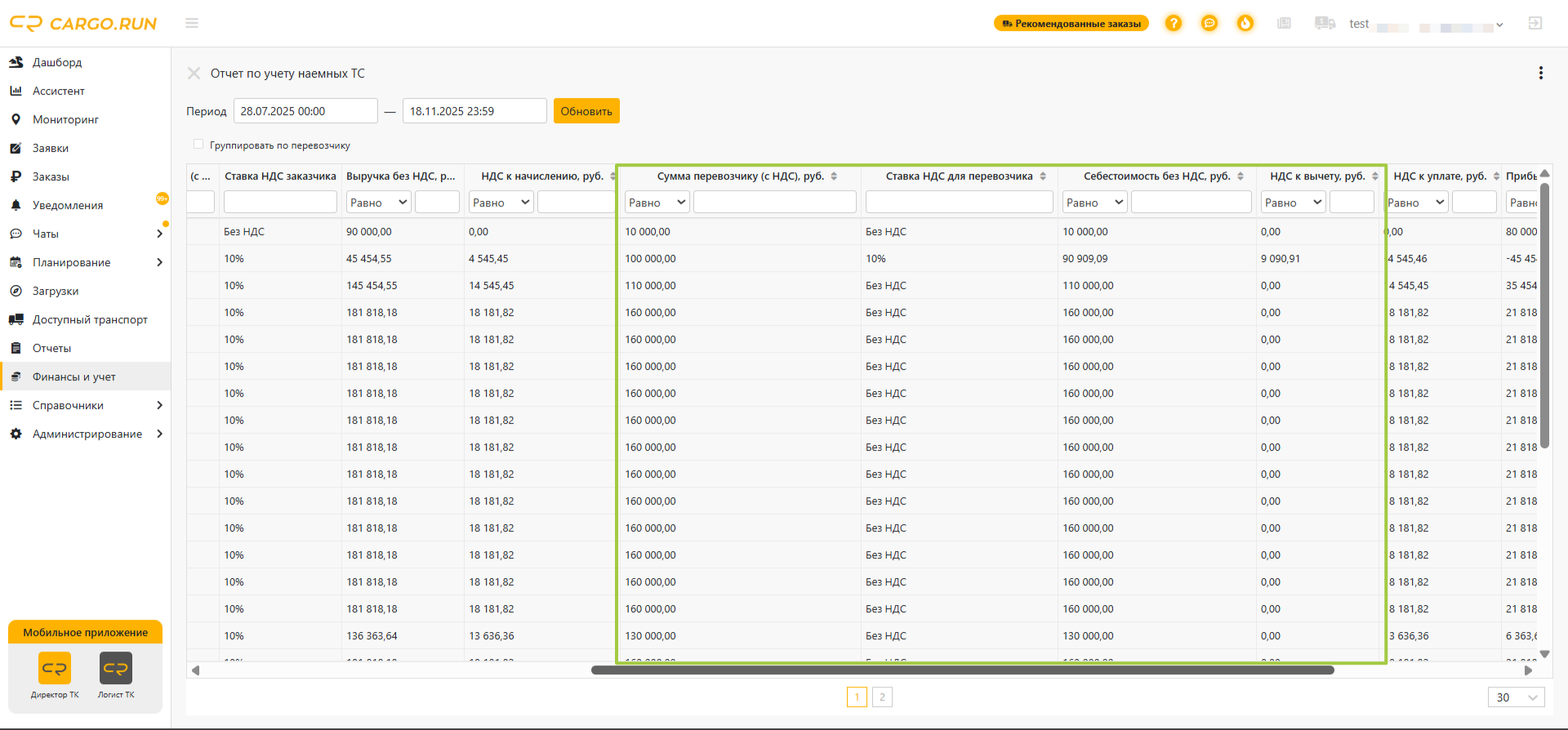The width and height of the screenshot is (1568, 730).
Task: Select Финансы и учет in the sidebar
Action: 85,376
